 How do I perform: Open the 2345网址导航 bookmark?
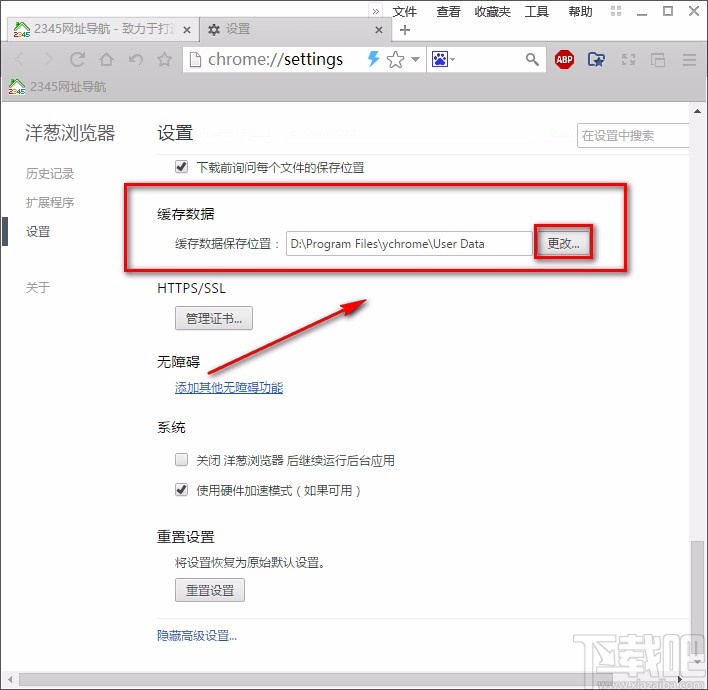tap(57, 86)
